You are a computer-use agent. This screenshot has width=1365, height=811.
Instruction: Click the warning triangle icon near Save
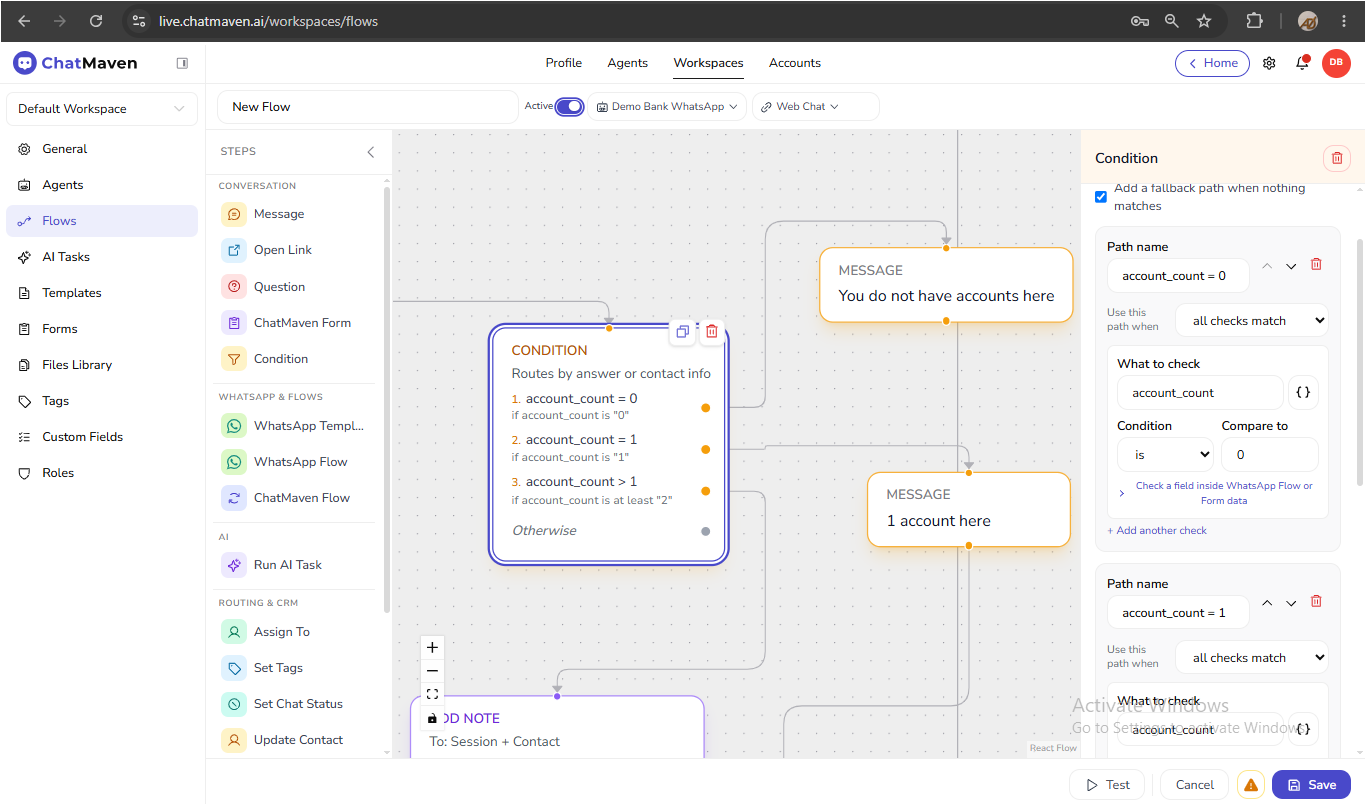tap(1251, 785)
